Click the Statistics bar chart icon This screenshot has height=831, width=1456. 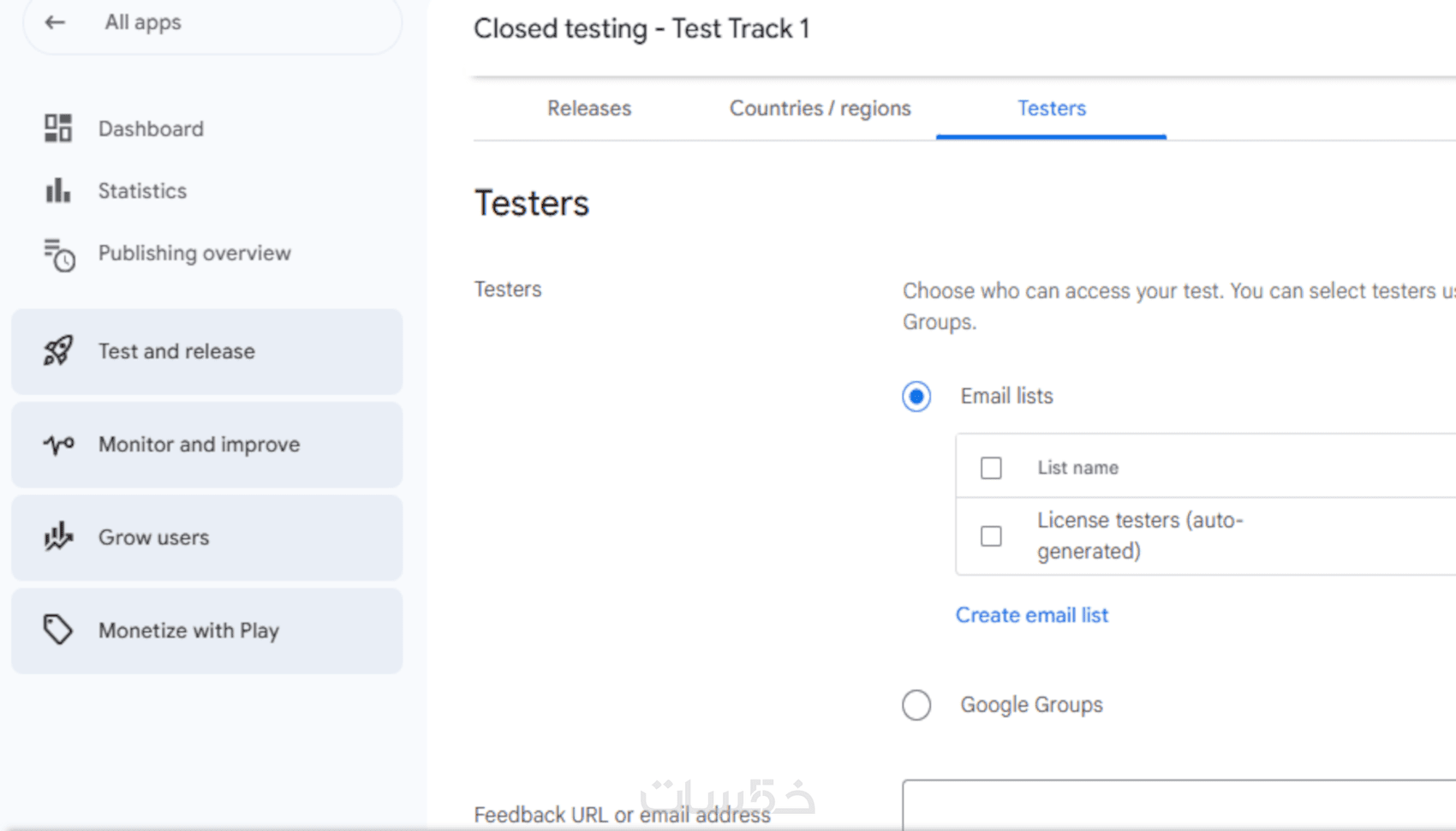pos(58,190)
